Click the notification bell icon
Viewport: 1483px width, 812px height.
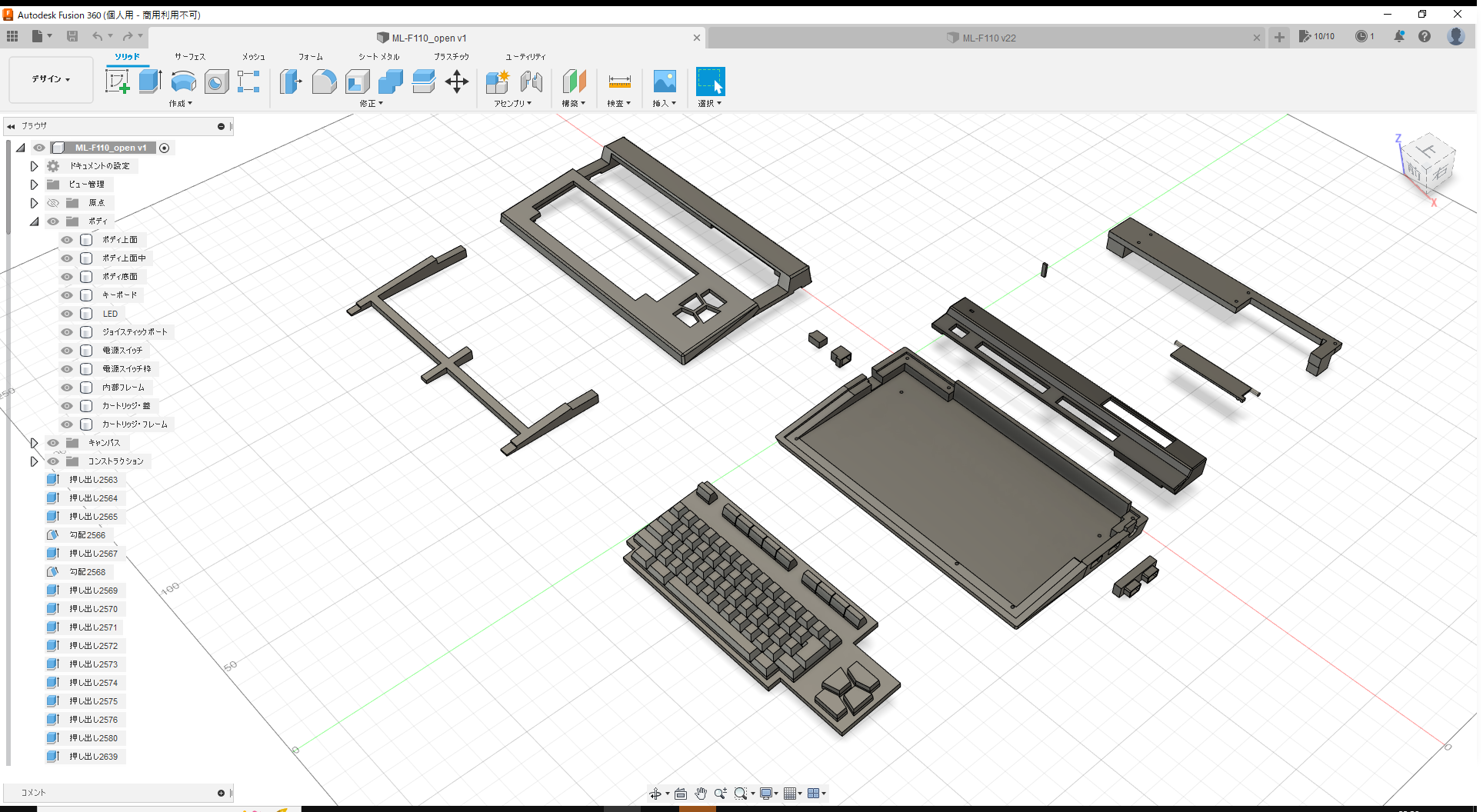[x=1399, y=36]
